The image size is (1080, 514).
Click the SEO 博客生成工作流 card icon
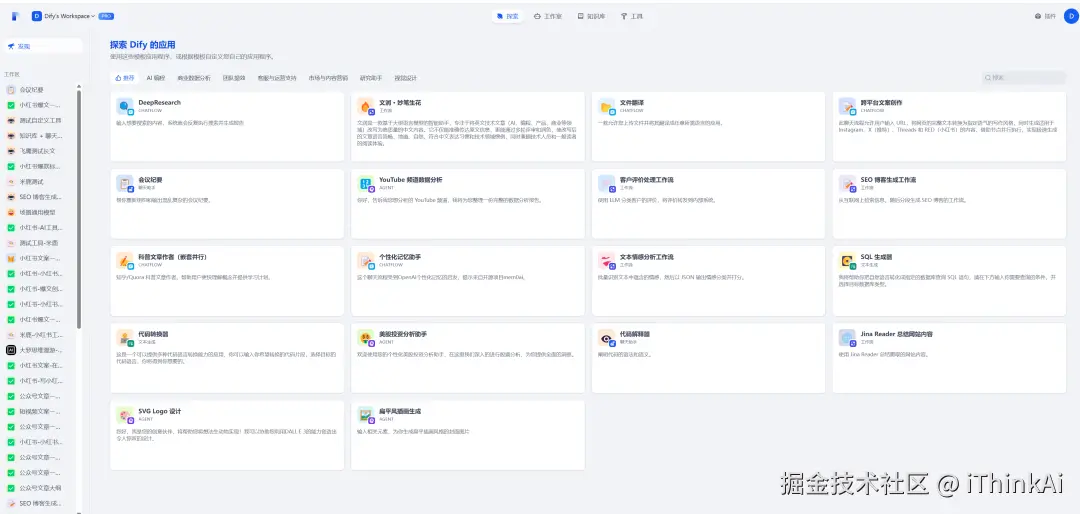pos(847,183)
